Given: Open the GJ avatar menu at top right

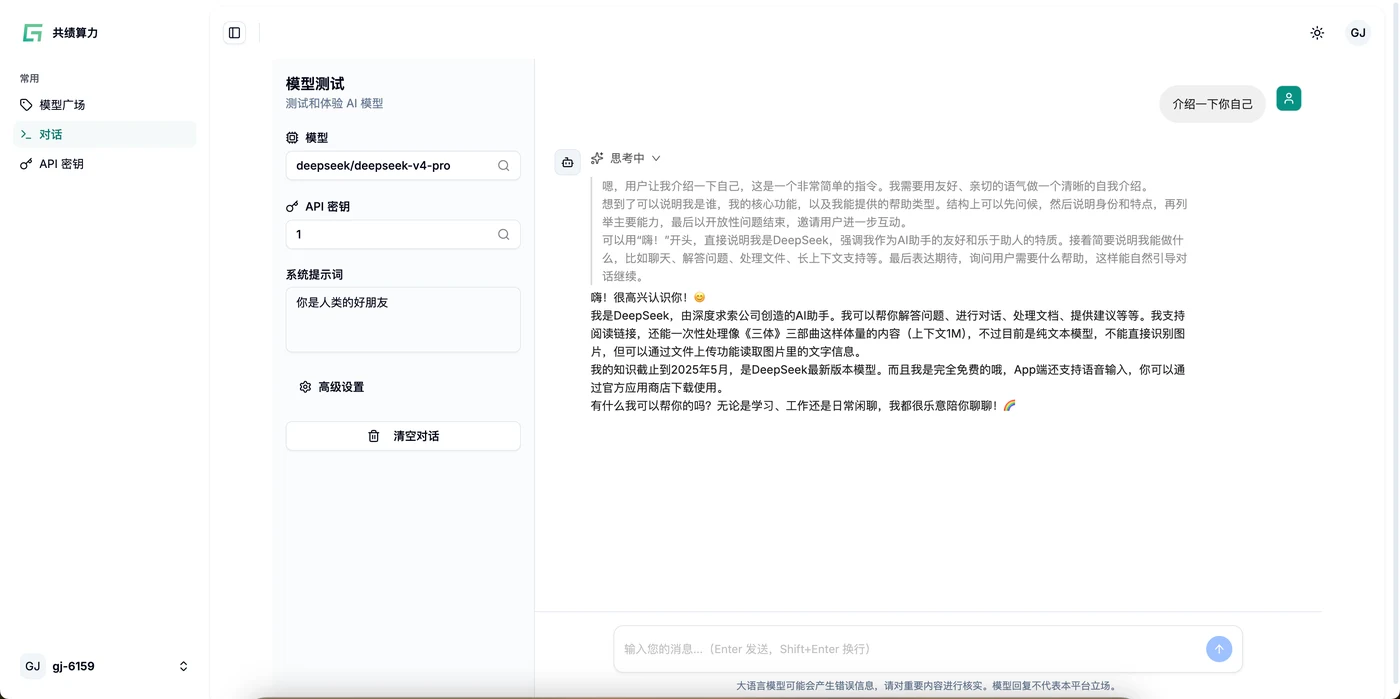Looking at the screenshot, I should [x=1358, y=33].
